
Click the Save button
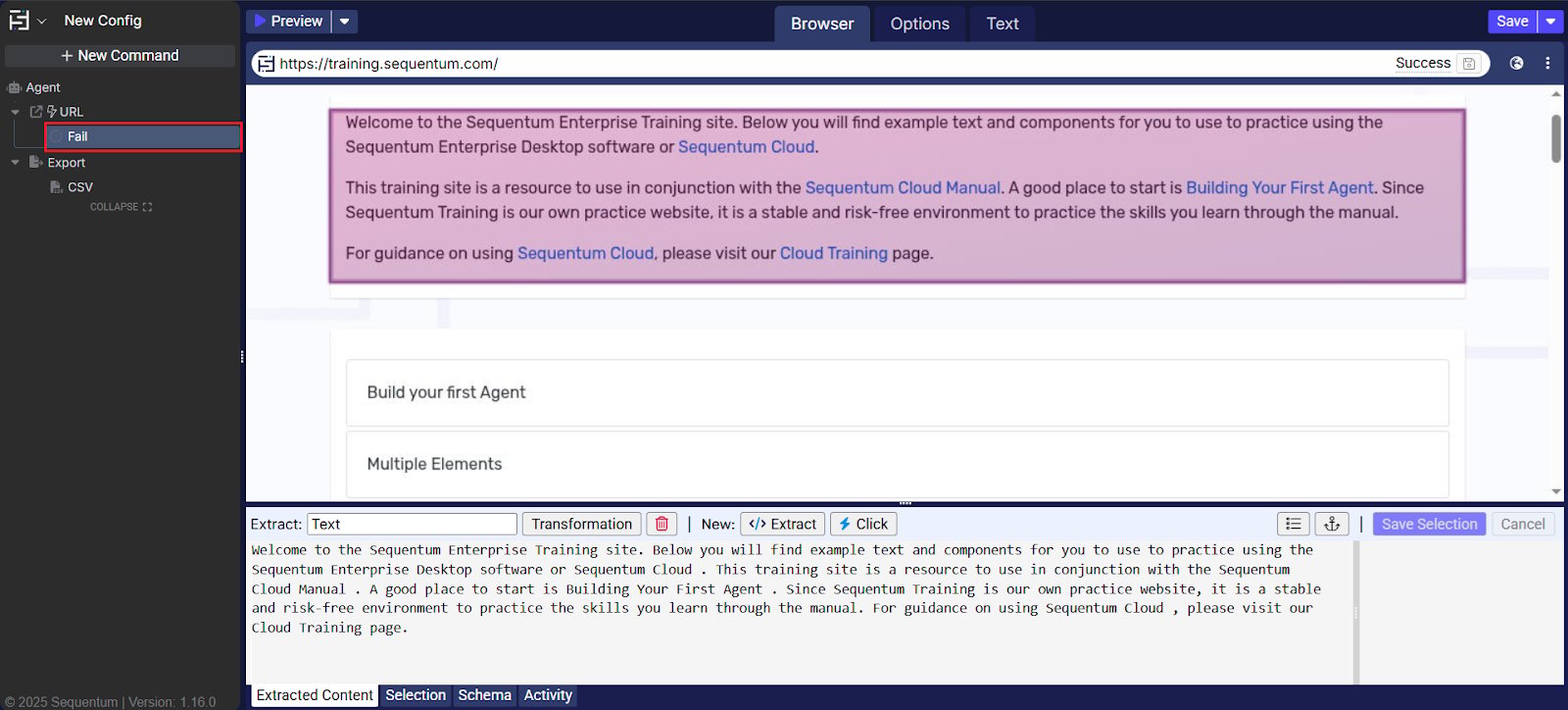(1512, 21)
